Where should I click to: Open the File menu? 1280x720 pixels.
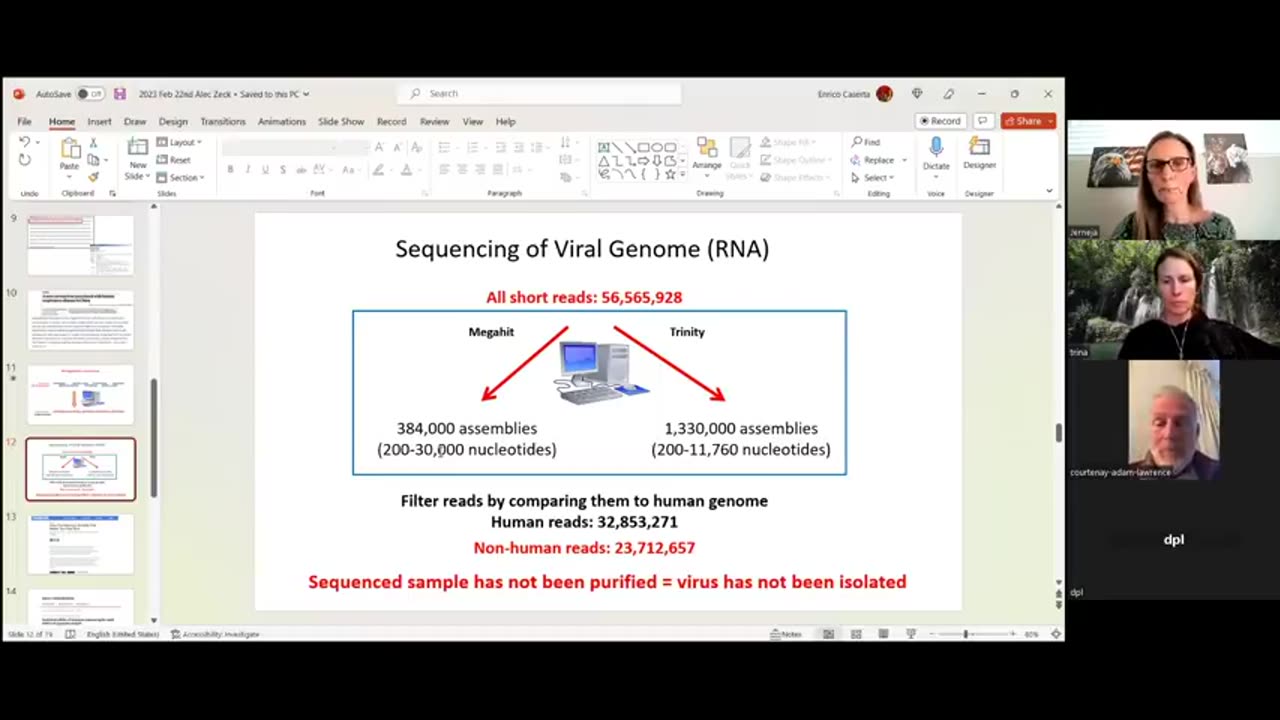click(24, 122)
